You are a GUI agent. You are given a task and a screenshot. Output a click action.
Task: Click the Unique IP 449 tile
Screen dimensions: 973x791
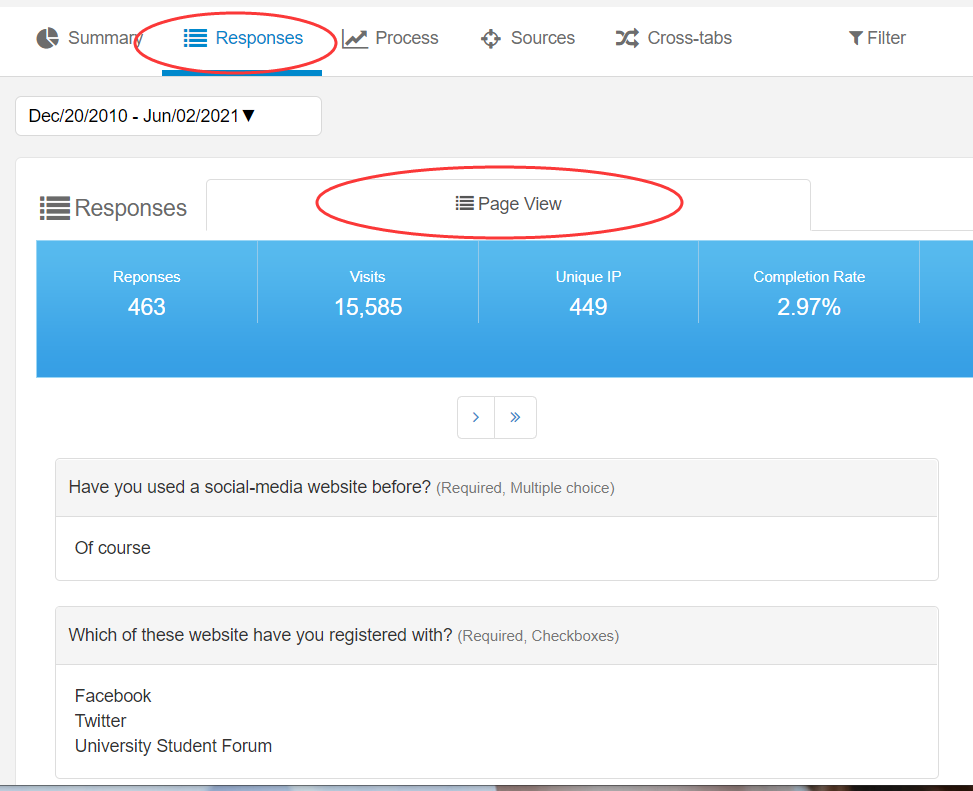tap(588, 294)
